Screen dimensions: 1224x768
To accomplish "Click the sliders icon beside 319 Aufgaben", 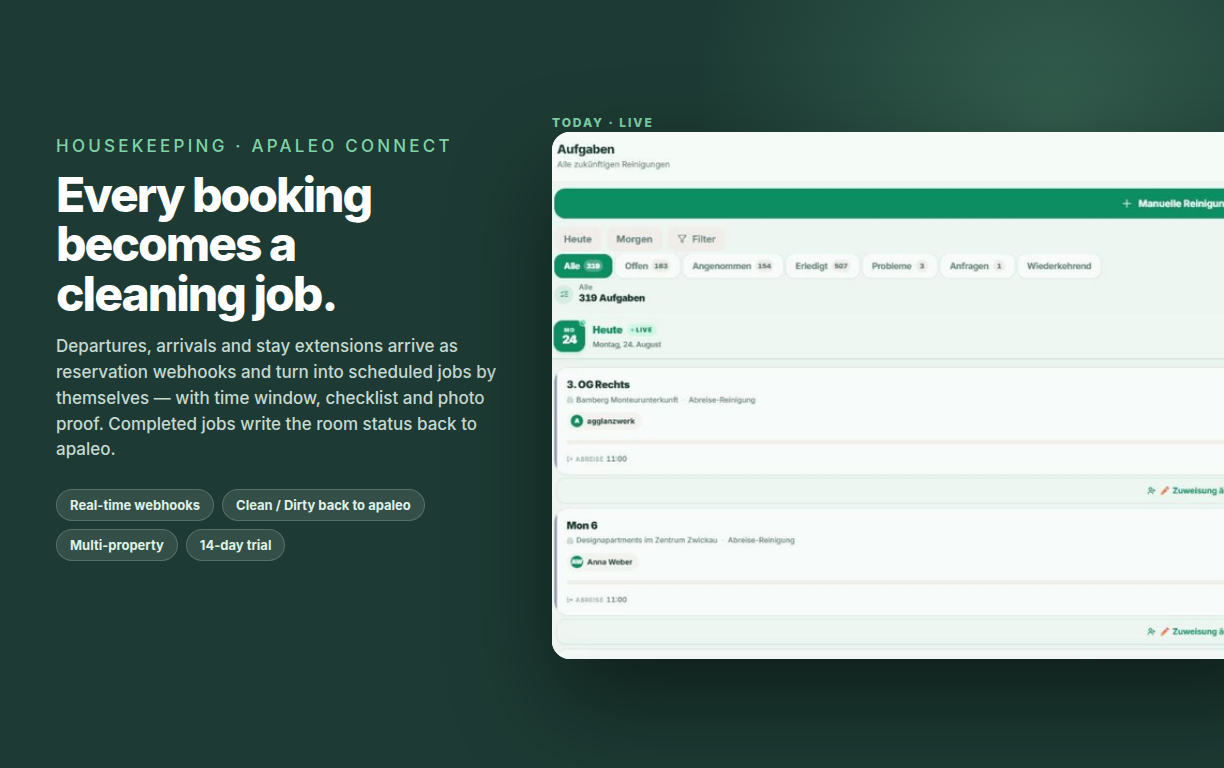I will click(x=565, y=294).
